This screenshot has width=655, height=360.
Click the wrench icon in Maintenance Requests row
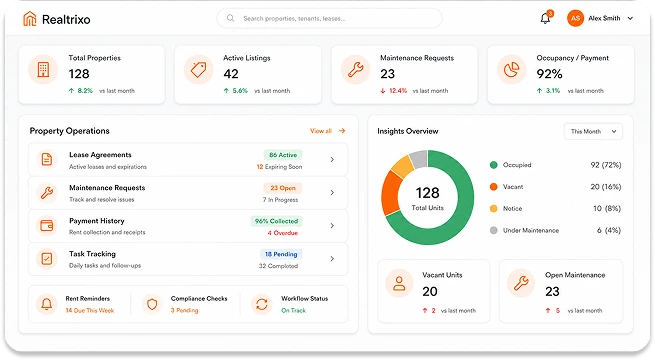47,193
